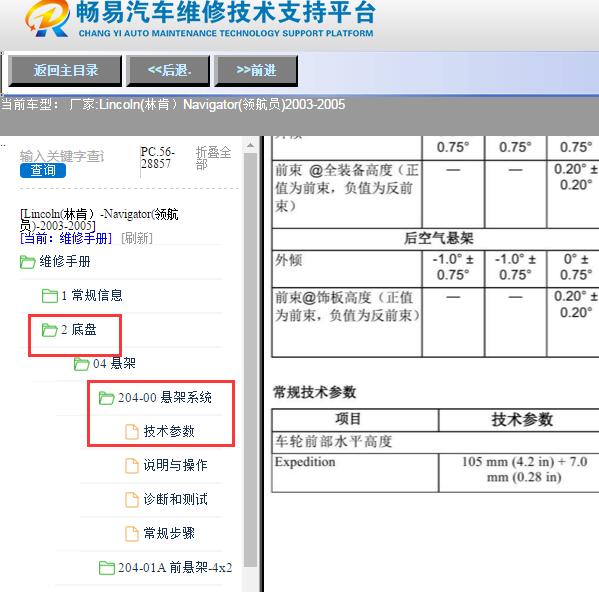
Task: Click the [Lincoln(林肯) -Navigator tree title
Action: (99, 220)
